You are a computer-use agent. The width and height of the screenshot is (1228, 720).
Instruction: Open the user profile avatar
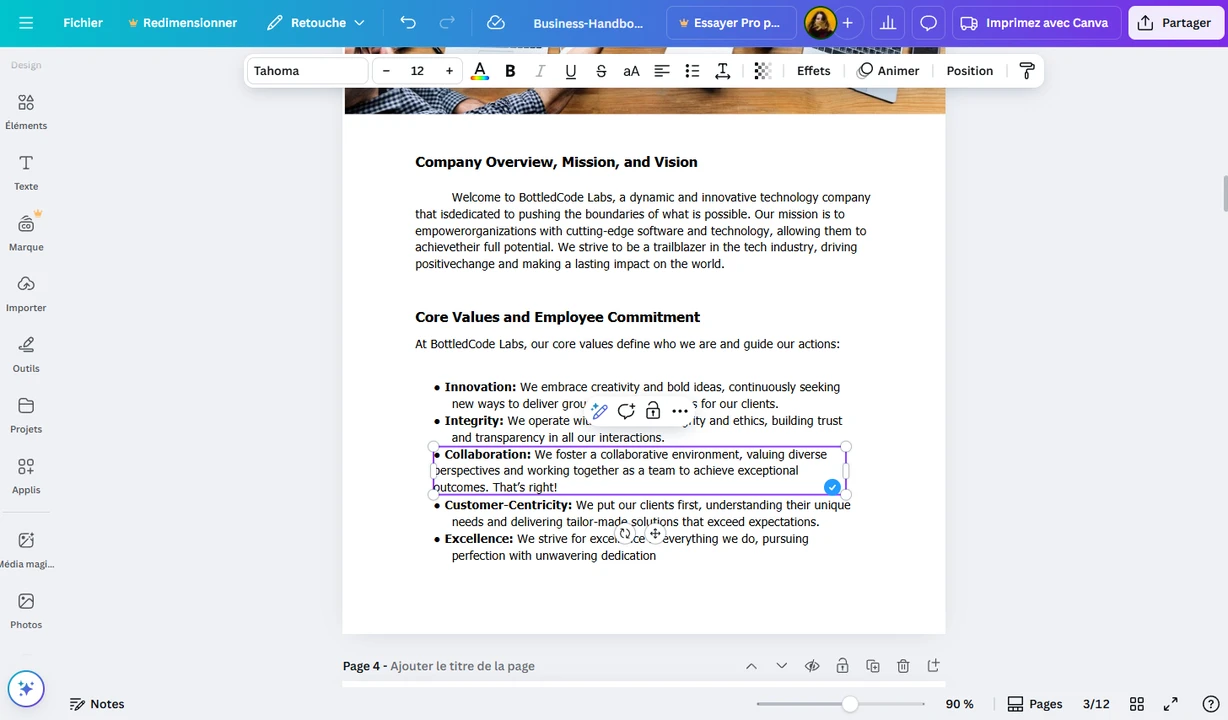click(820, 23)
